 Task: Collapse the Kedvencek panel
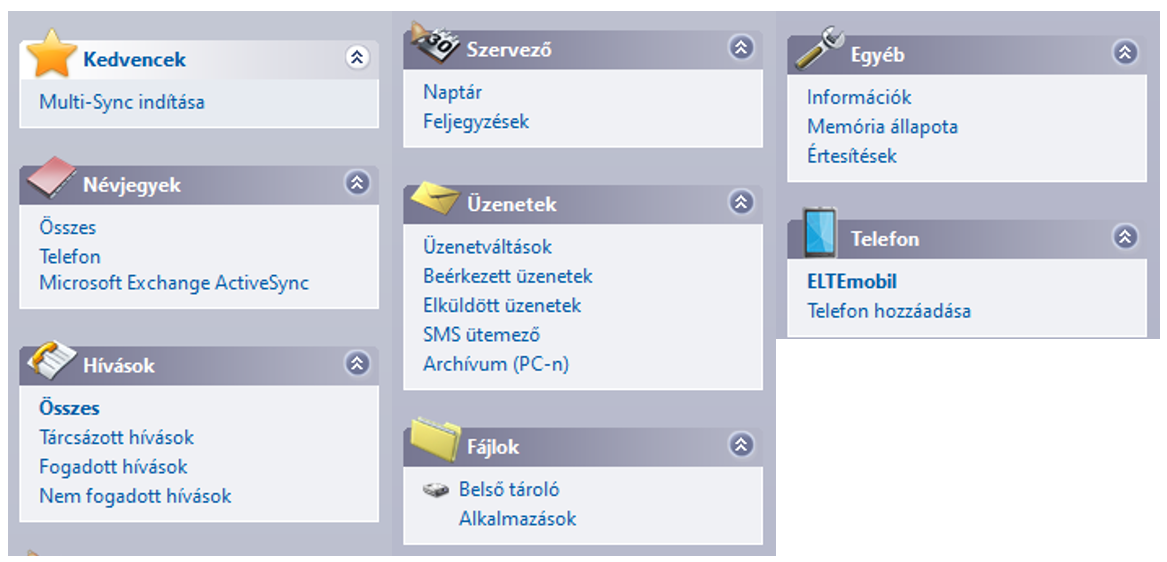pyautogui.click(x=358, y=57)
